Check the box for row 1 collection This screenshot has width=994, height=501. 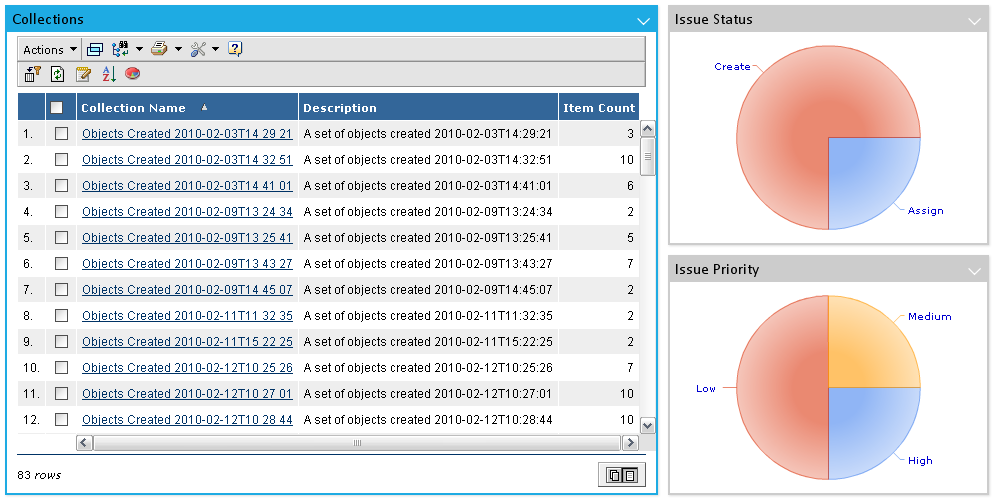coord(62,133)
